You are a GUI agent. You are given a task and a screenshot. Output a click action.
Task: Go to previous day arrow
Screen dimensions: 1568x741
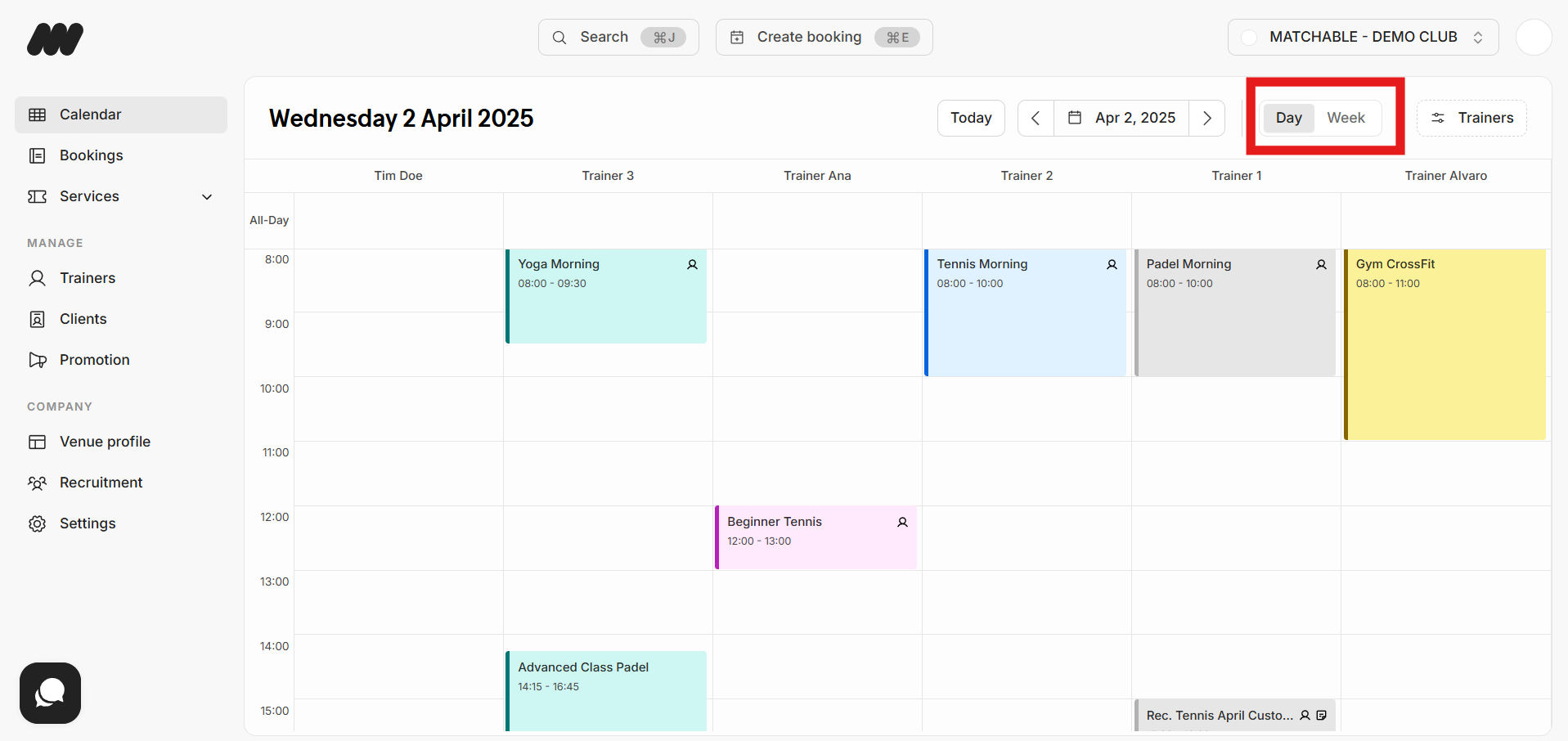click(1036, 119)
